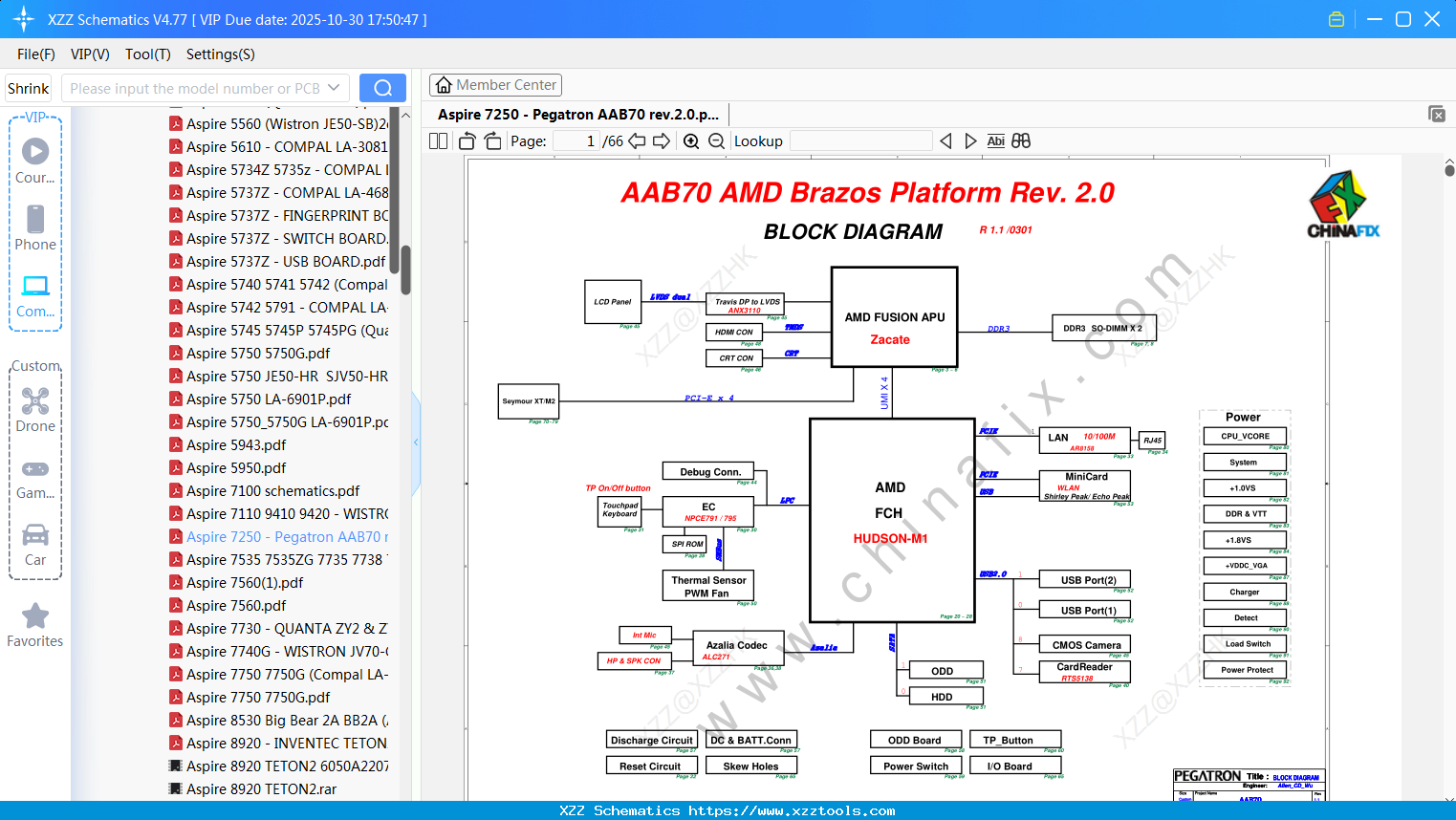
Task: Open Aspire 5737Z - FINGERPRINT file
Action: [x=288, y=216]
